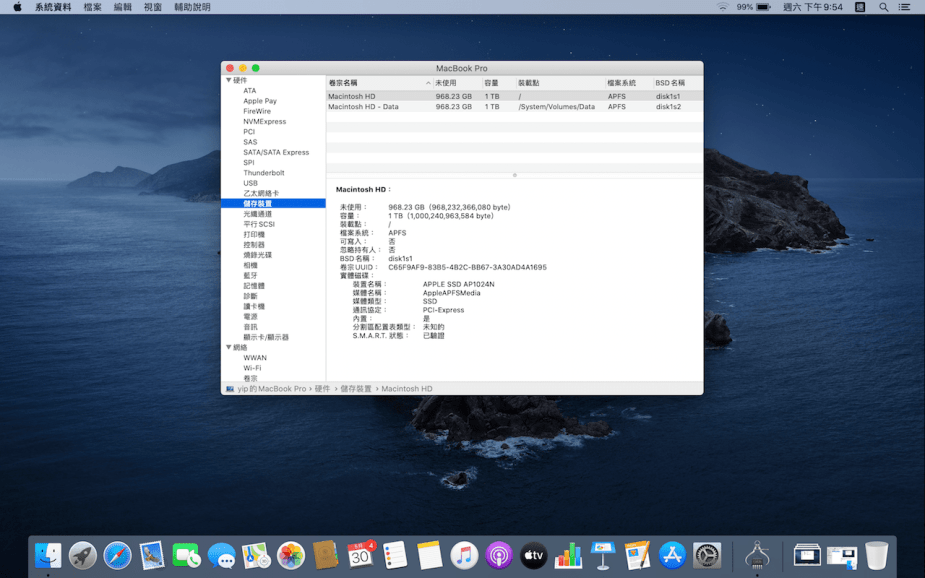Open System Preferences gear icon in dock
925x578 pixels.
pyautogui.click(x=707, y=555)
